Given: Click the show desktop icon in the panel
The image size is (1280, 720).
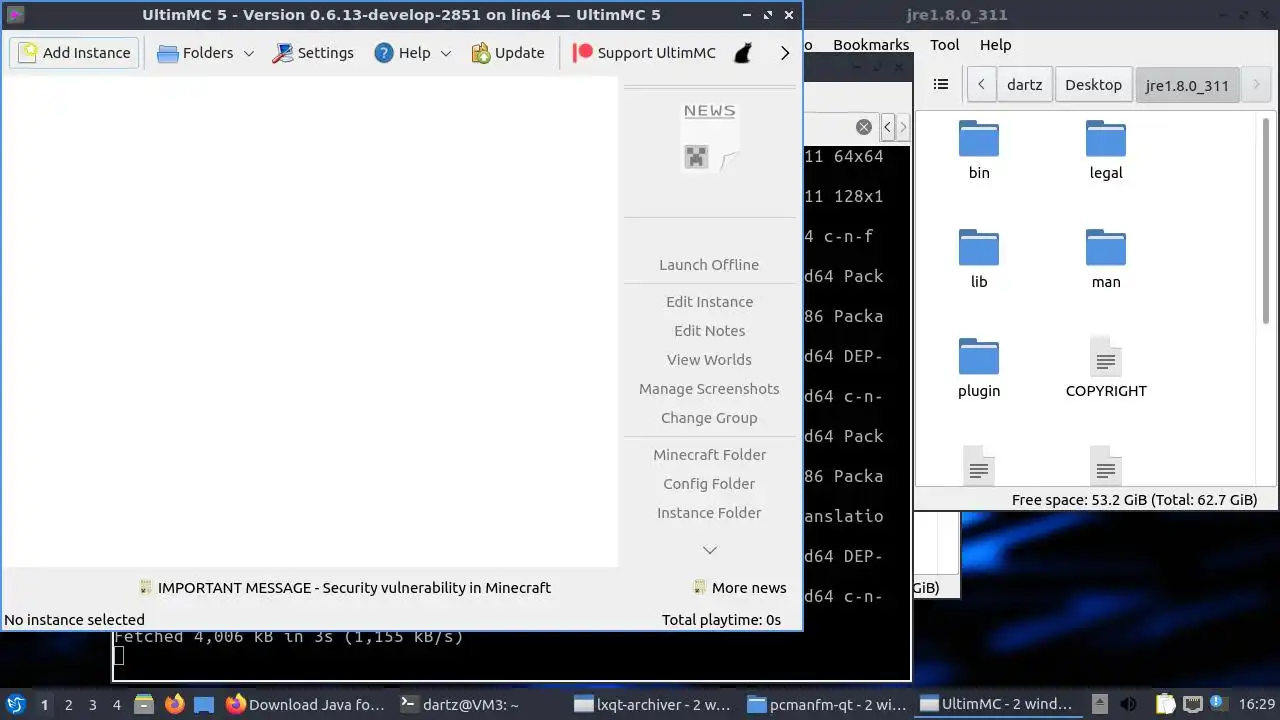Looking at the screenshot, I should pyautogui.click(x=204, y=704).
